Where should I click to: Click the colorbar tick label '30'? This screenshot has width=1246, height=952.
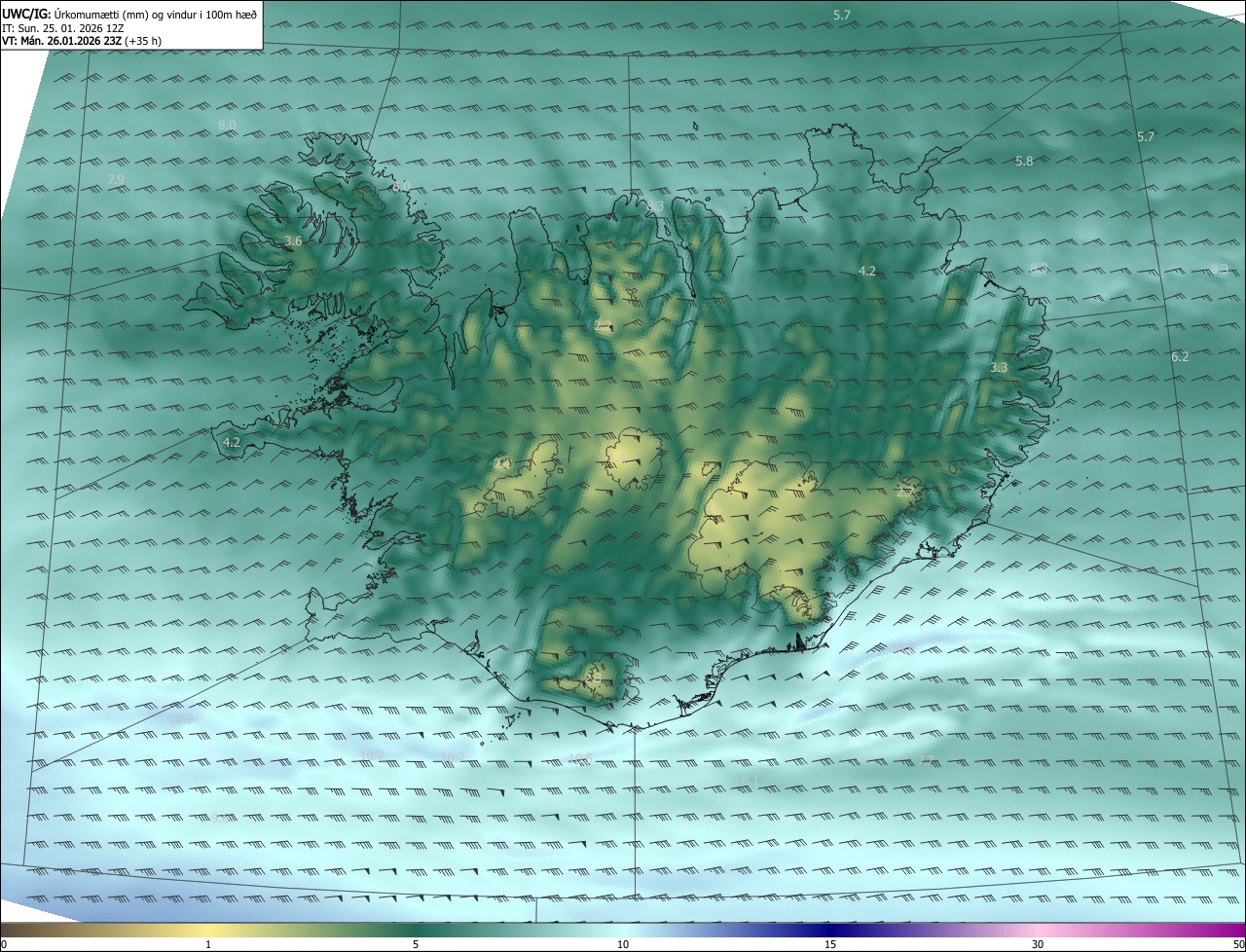(x=1038, y=944)
